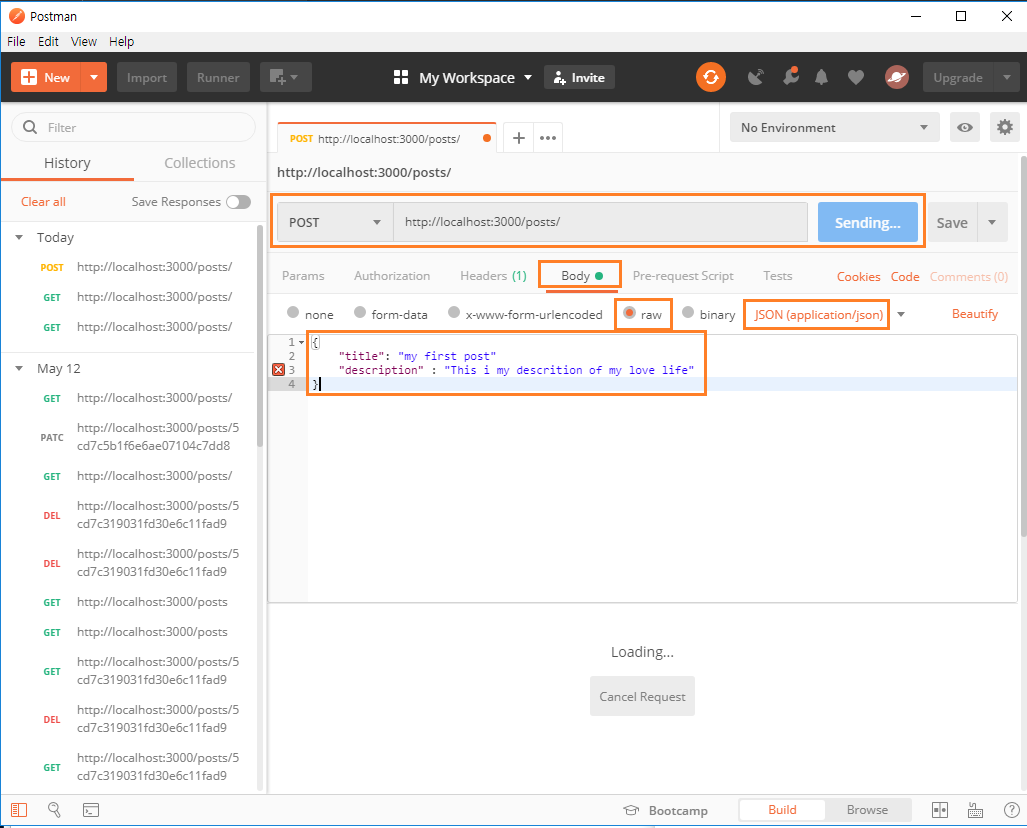Open the File menu

pos(16,41)
